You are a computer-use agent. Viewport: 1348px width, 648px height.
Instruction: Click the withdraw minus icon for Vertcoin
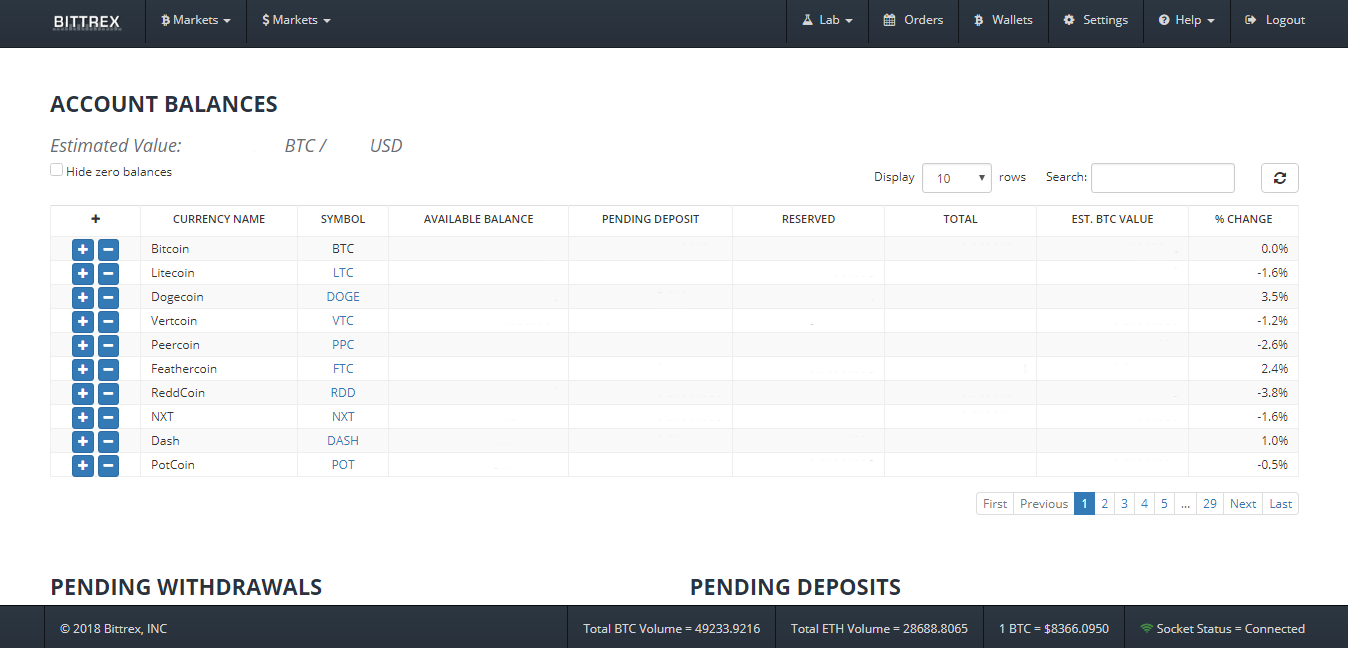108,321
